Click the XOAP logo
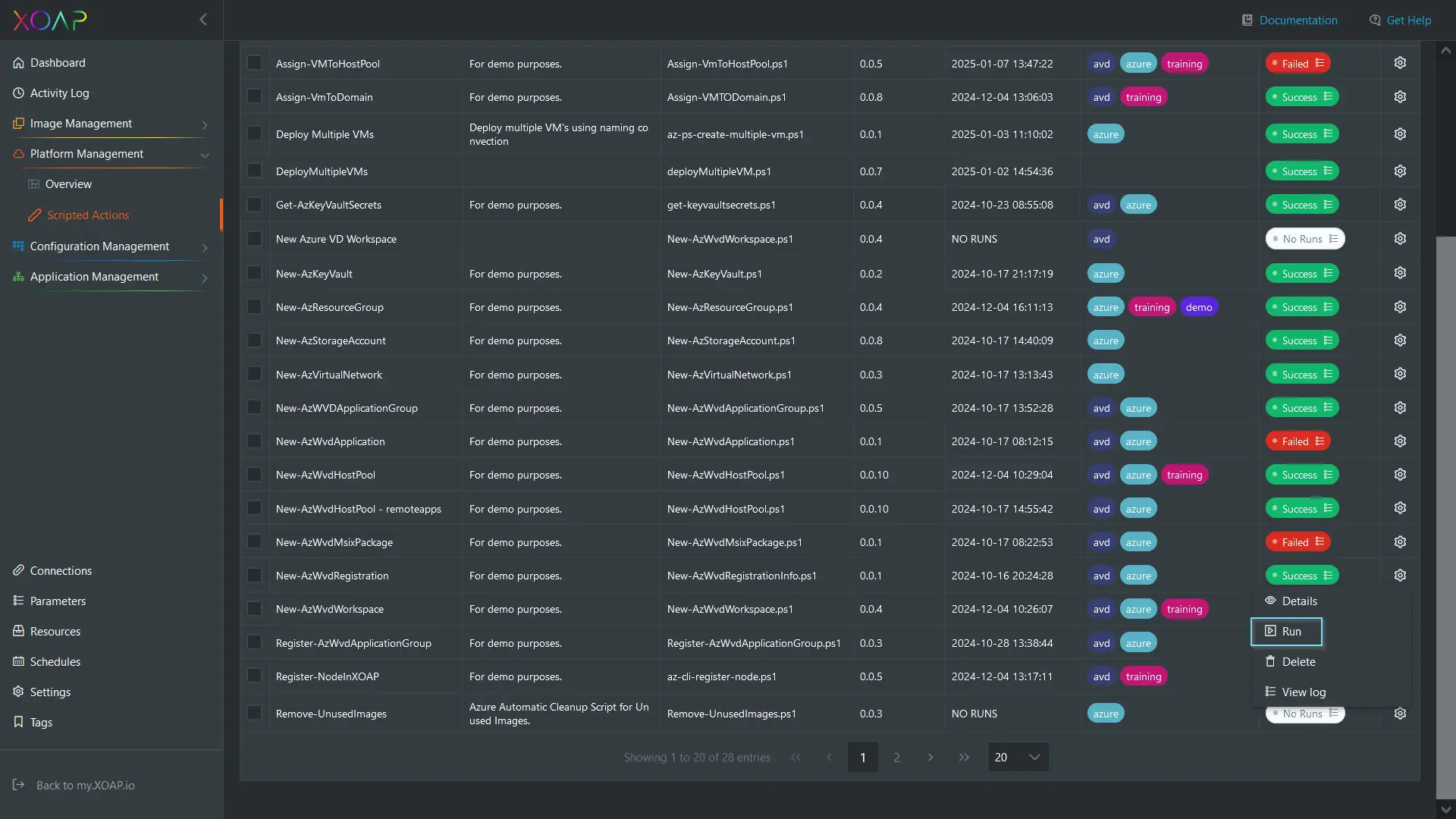Screen dimensions: 1456x819 click(x=50, y=20)
